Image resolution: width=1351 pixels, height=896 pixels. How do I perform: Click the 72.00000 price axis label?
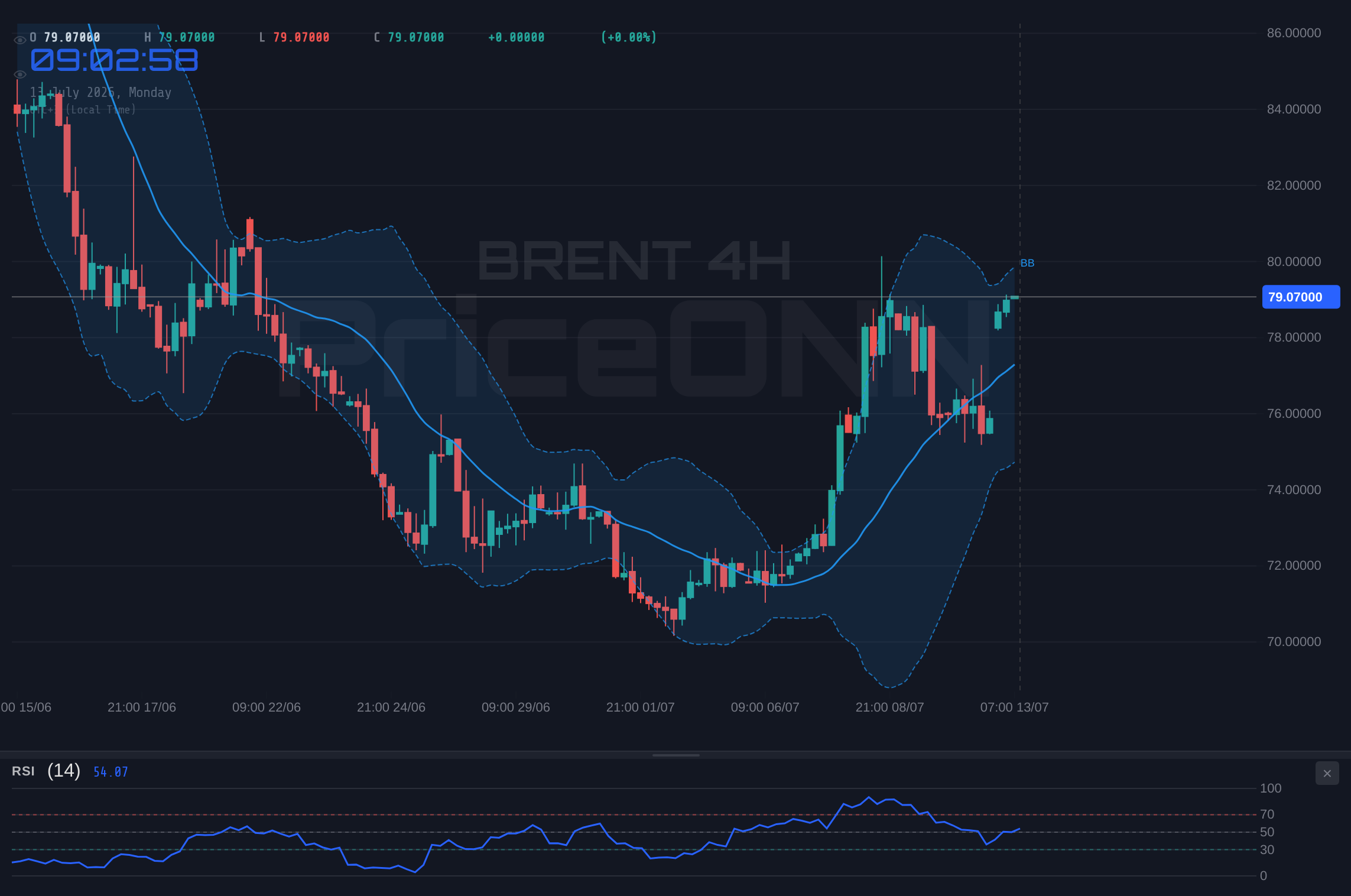point(1294,566)
